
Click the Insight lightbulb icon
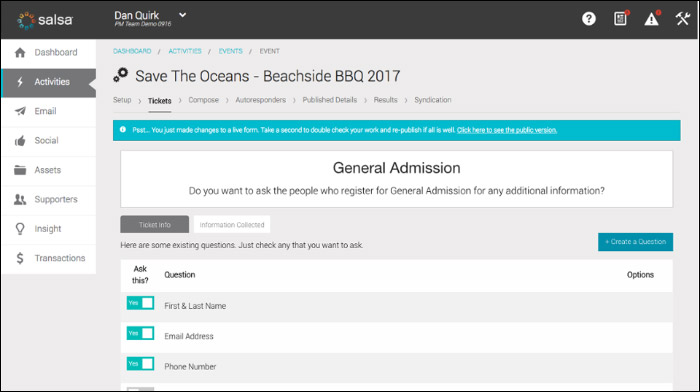[20, 229]
